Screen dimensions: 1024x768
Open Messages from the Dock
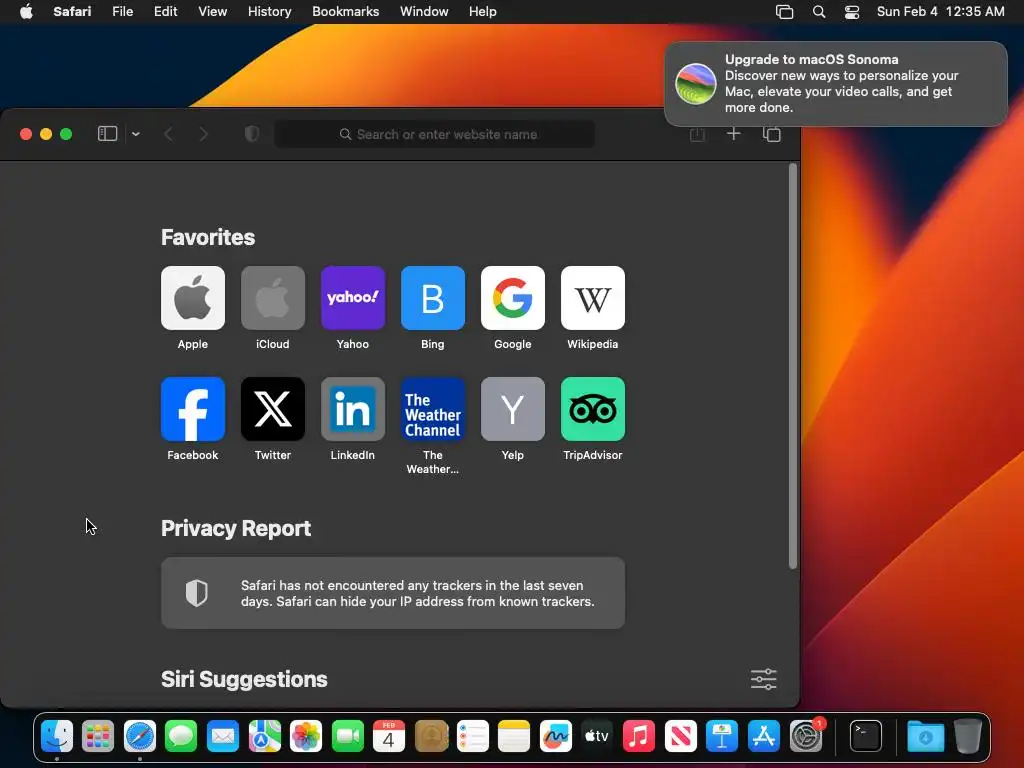(181, 737)
